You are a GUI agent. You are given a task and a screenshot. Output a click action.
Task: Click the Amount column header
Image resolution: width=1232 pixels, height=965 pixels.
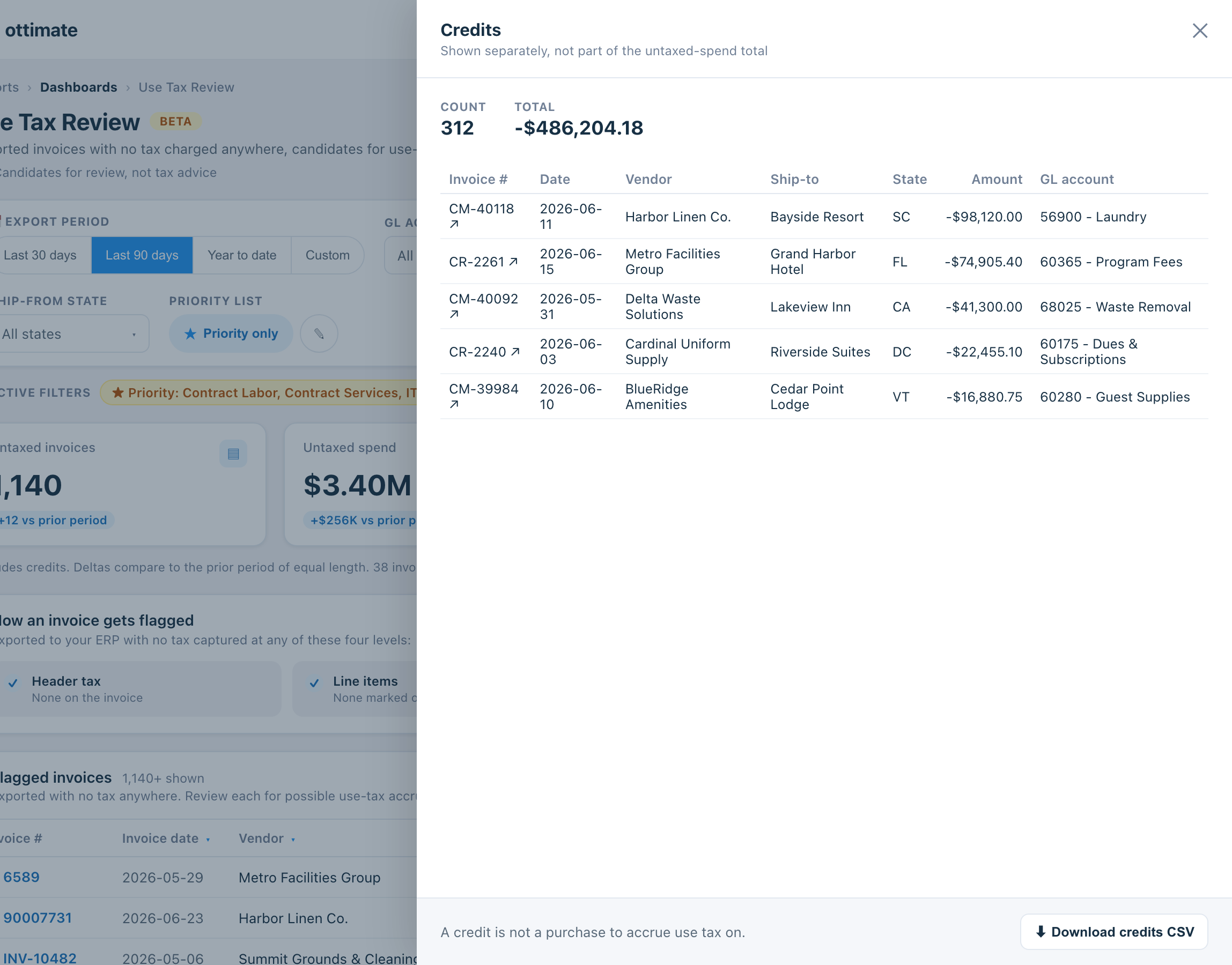click(997, 179)
